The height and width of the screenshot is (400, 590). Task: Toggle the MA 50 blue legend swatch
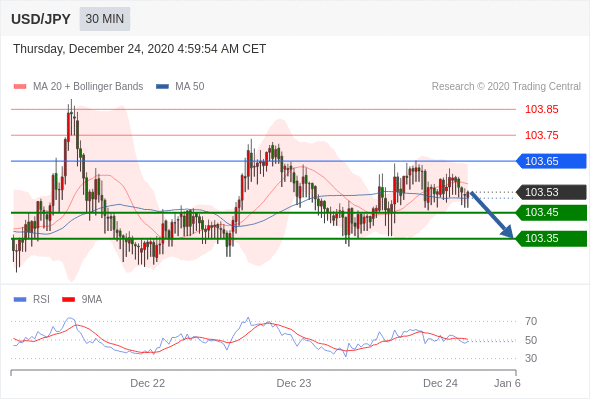(x=162, y=87)
